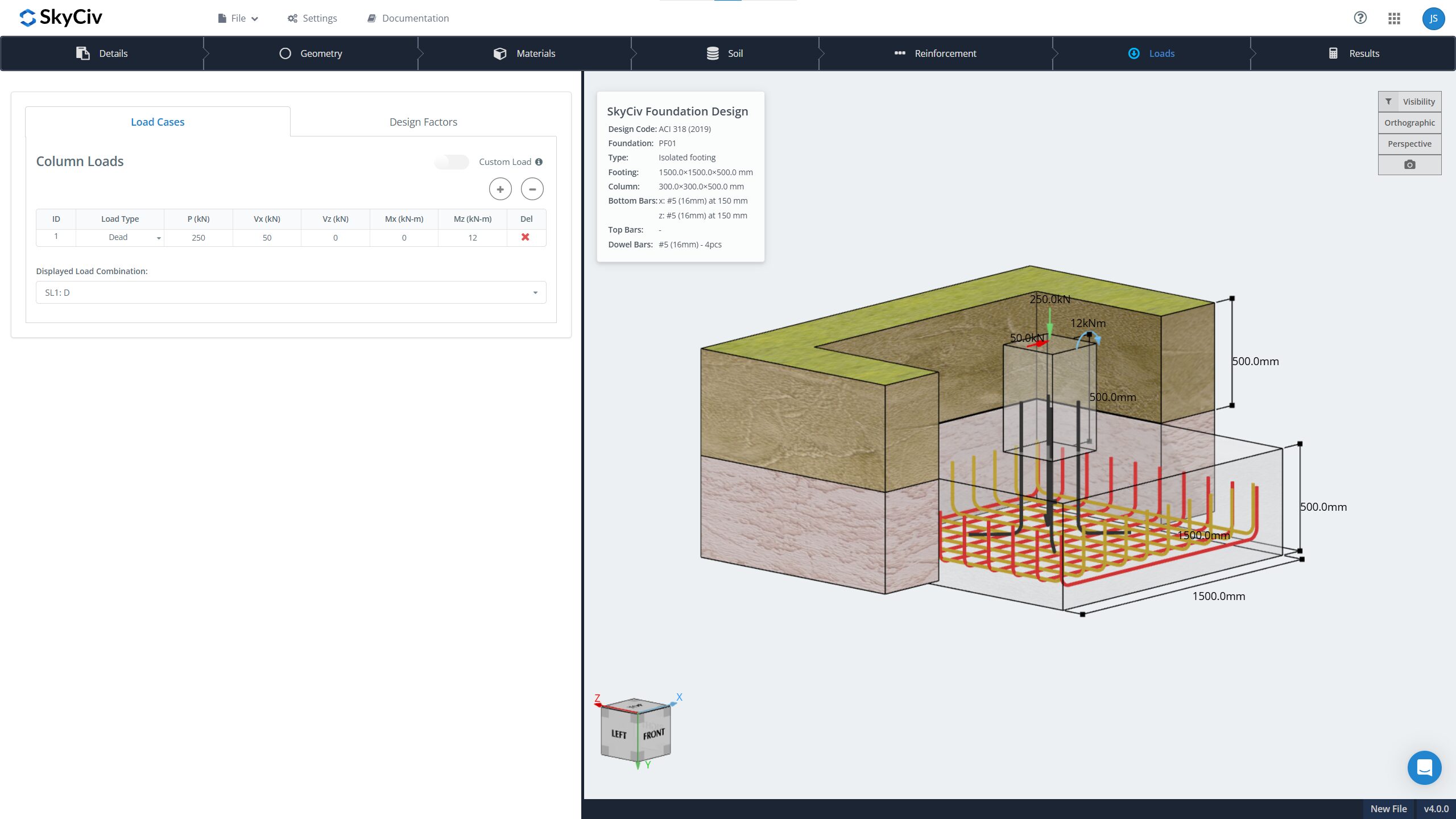
Task: Add a column load row with plus button
Action: click(x=500, y=189)
